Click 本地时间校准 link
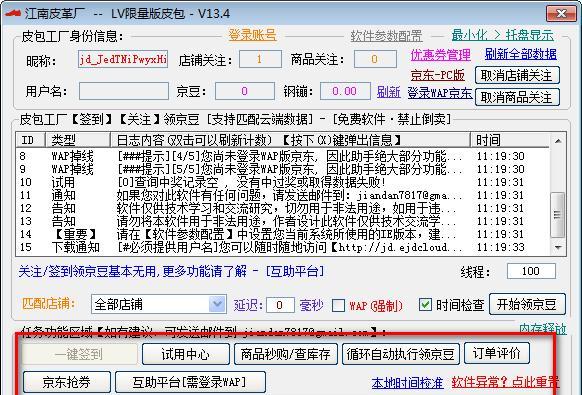Viewport: 582px width, 395px height. 408,383
